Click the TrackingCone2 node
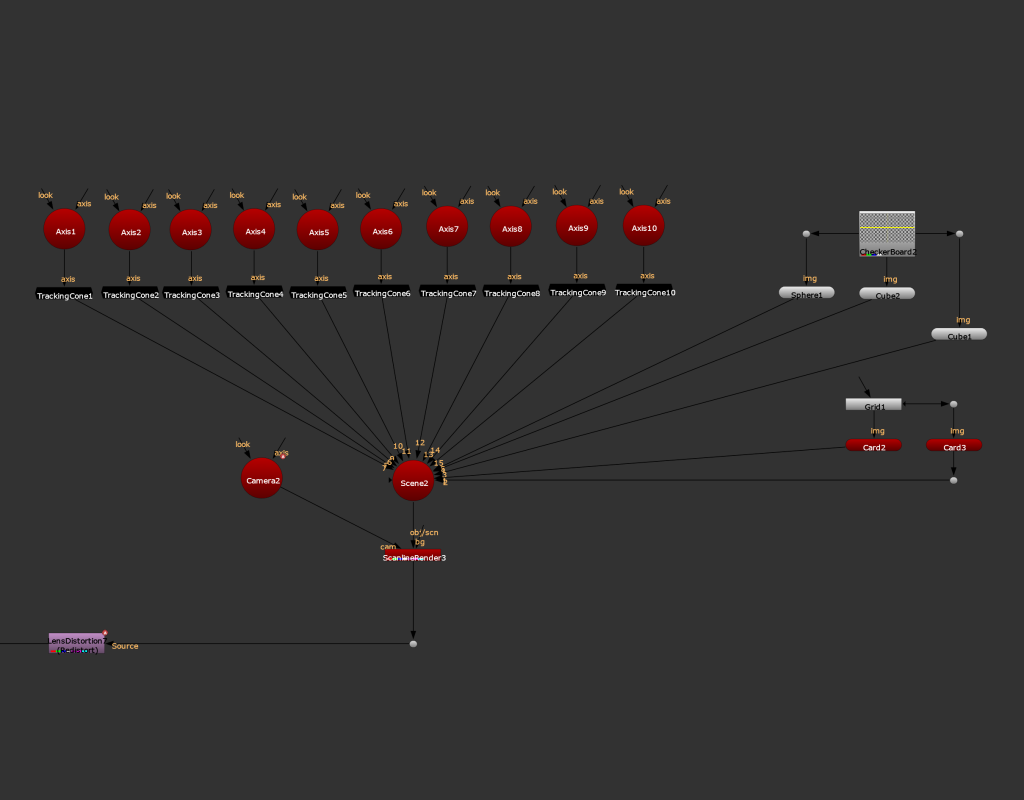 131,293
